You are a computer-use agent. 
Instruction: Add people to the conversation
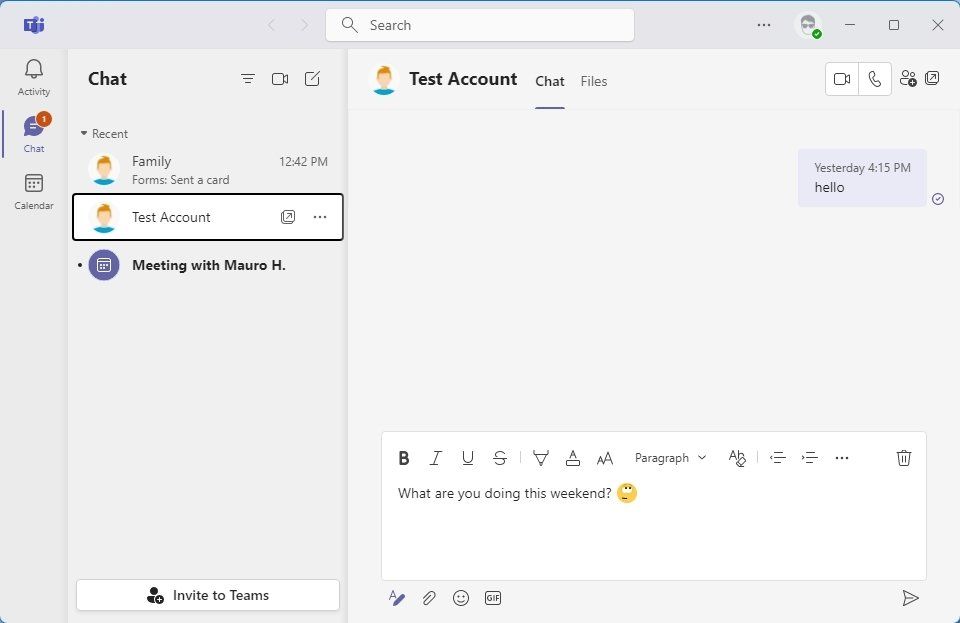click(x=908, y=79)
